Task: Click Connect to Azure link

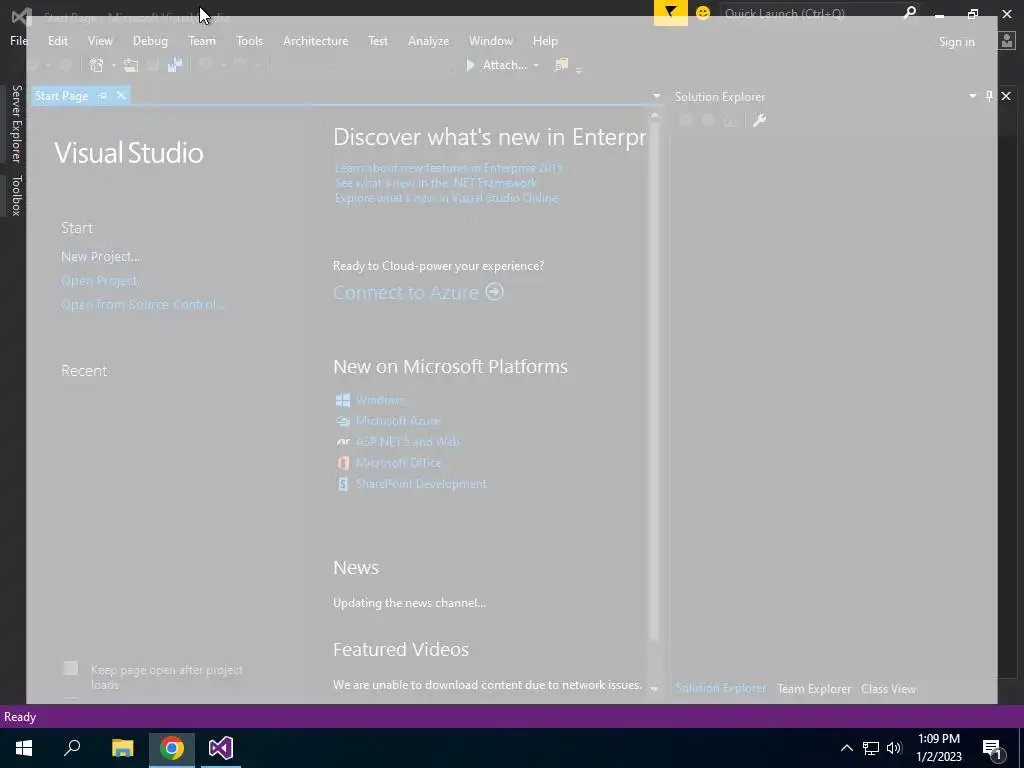Action: click(418, 292)
